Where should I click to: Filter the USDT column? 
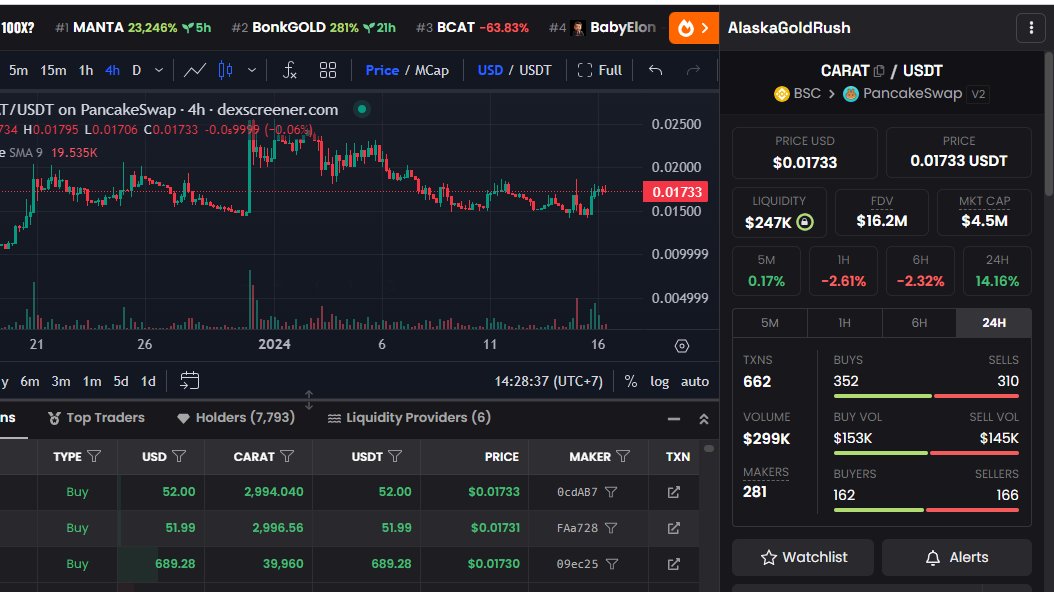(x=395, y=456)
